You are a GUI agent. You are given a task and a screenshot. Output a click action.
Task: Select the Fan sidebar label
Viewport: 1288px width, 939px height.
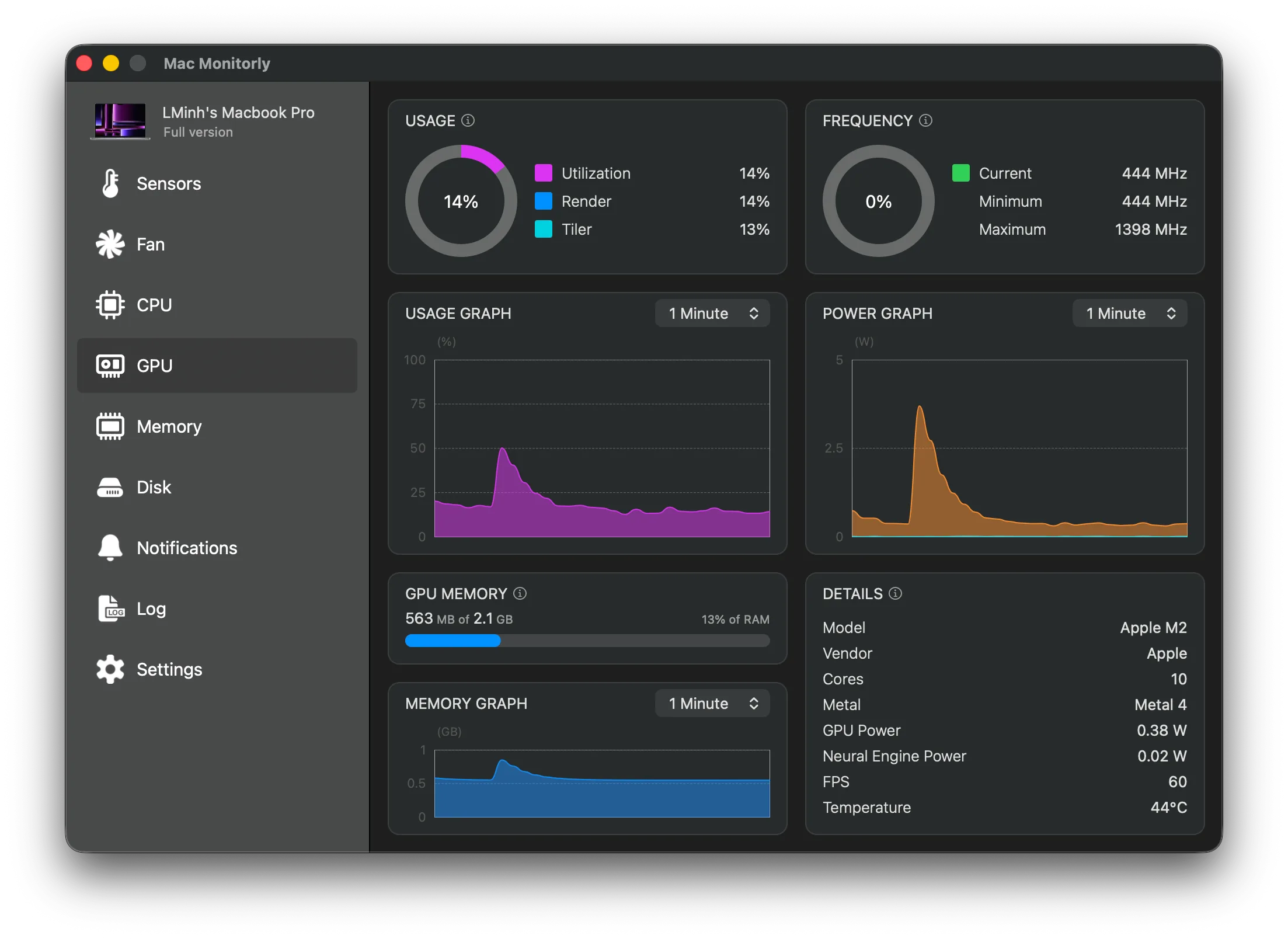pyautogui.click(x=151, y=244)
